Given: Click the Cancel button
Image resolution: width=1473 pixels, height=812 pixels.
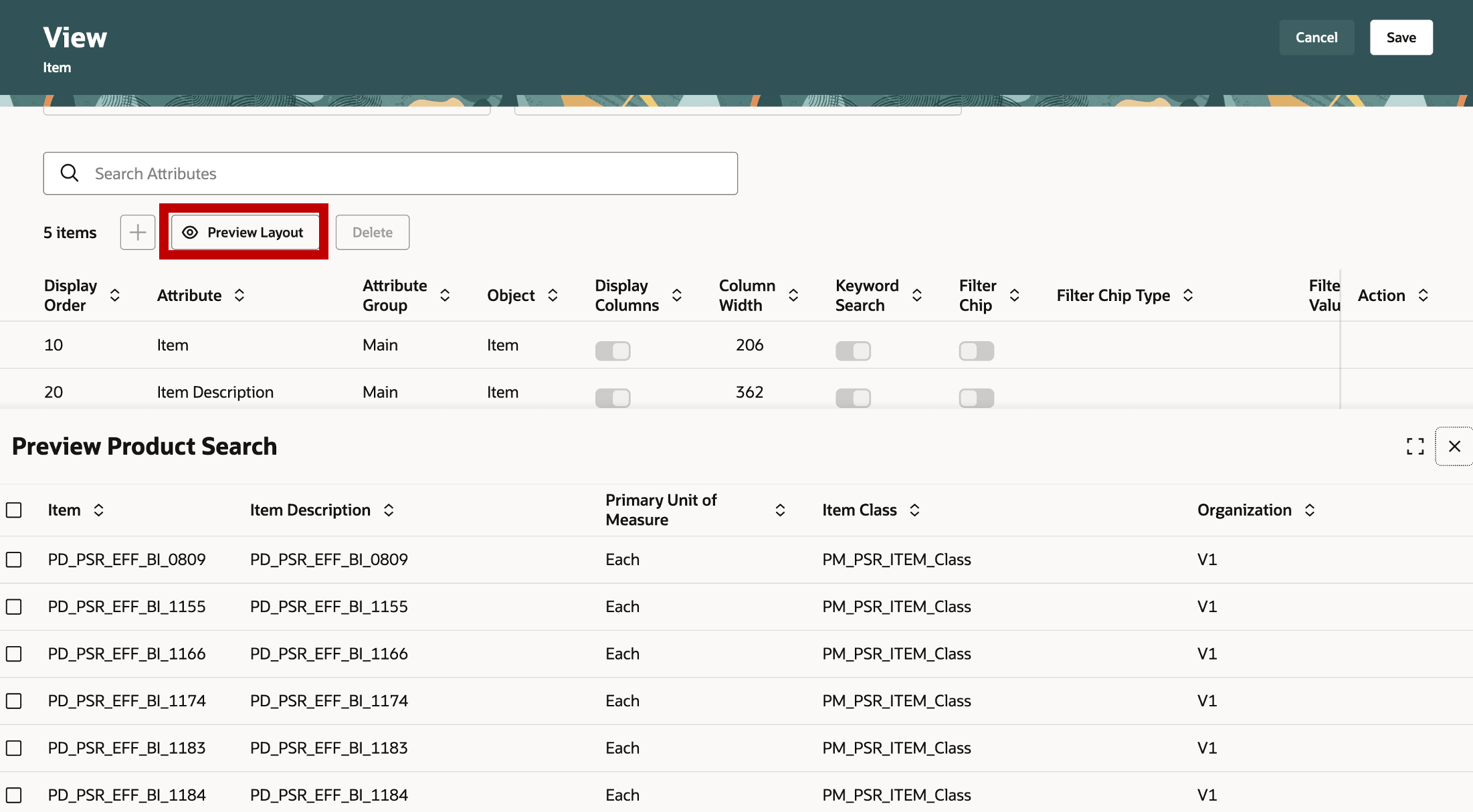Looking at the screenshot, I should point(1316,37).
